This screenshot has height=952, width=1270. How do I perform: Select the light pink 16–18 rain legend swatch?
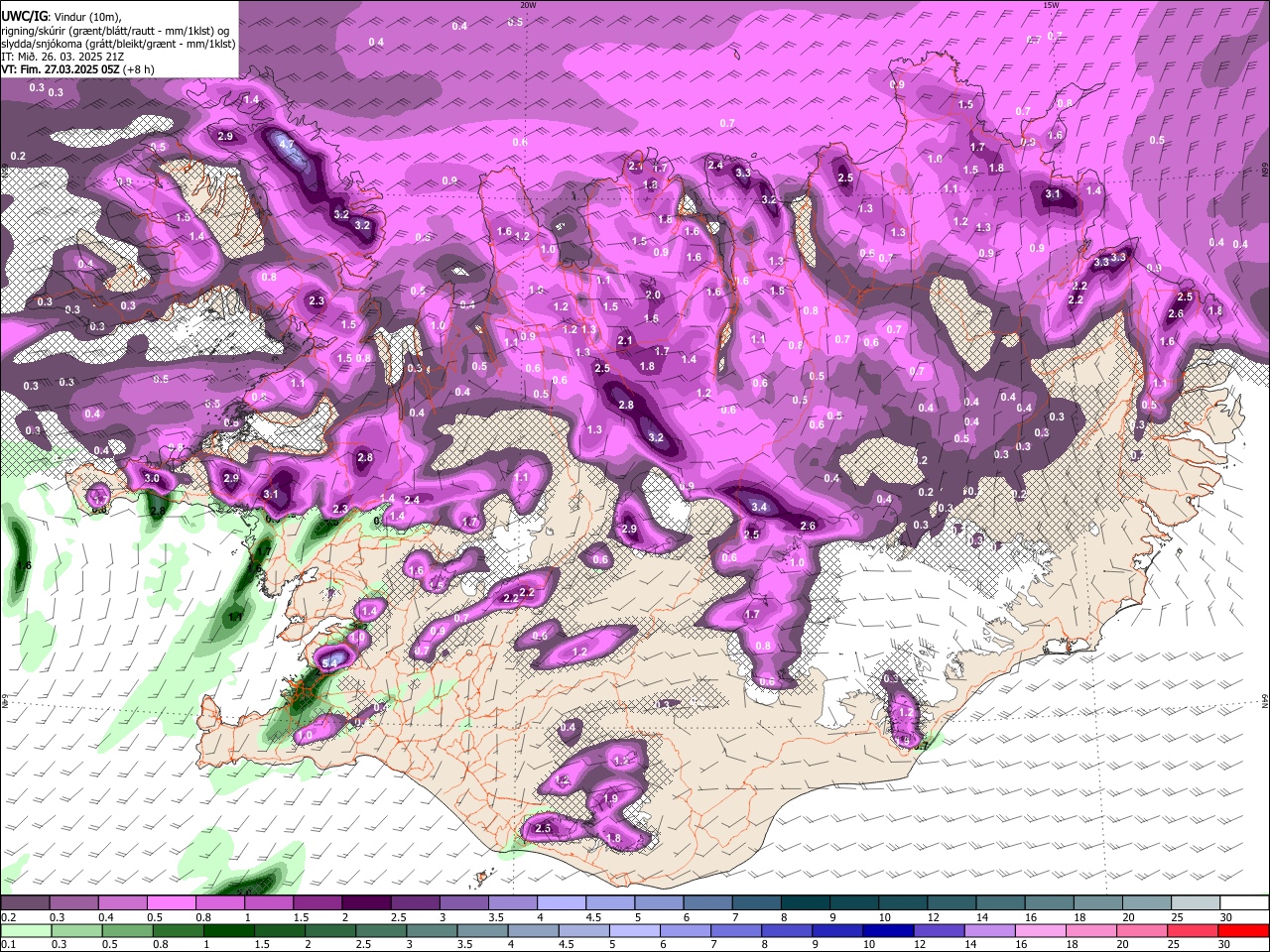[x=1041, y=930]
